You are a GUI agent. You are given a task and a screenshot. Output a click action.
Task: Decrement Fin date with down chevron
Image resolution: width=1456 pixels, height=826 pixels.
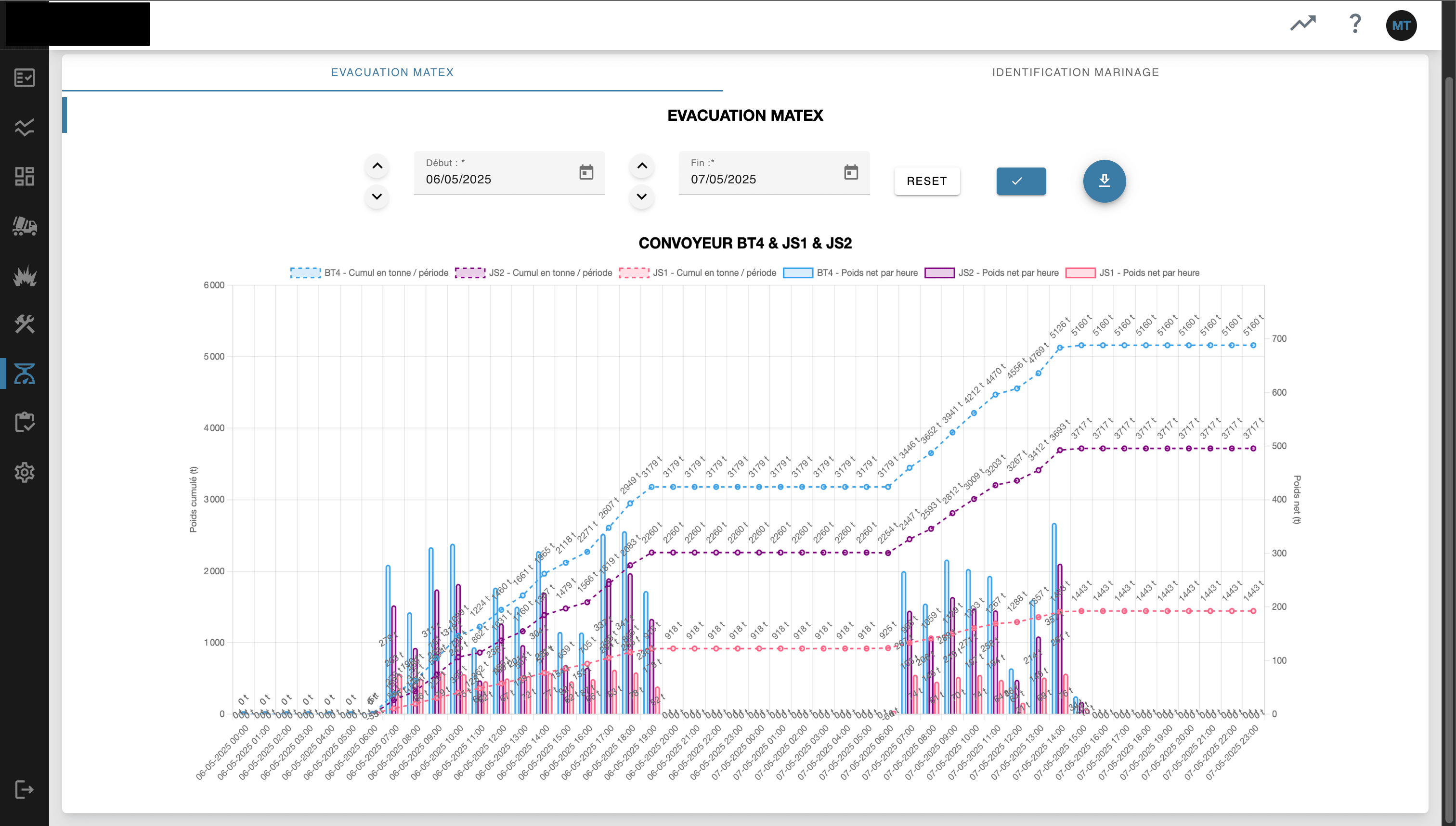[x=642, y=197]
